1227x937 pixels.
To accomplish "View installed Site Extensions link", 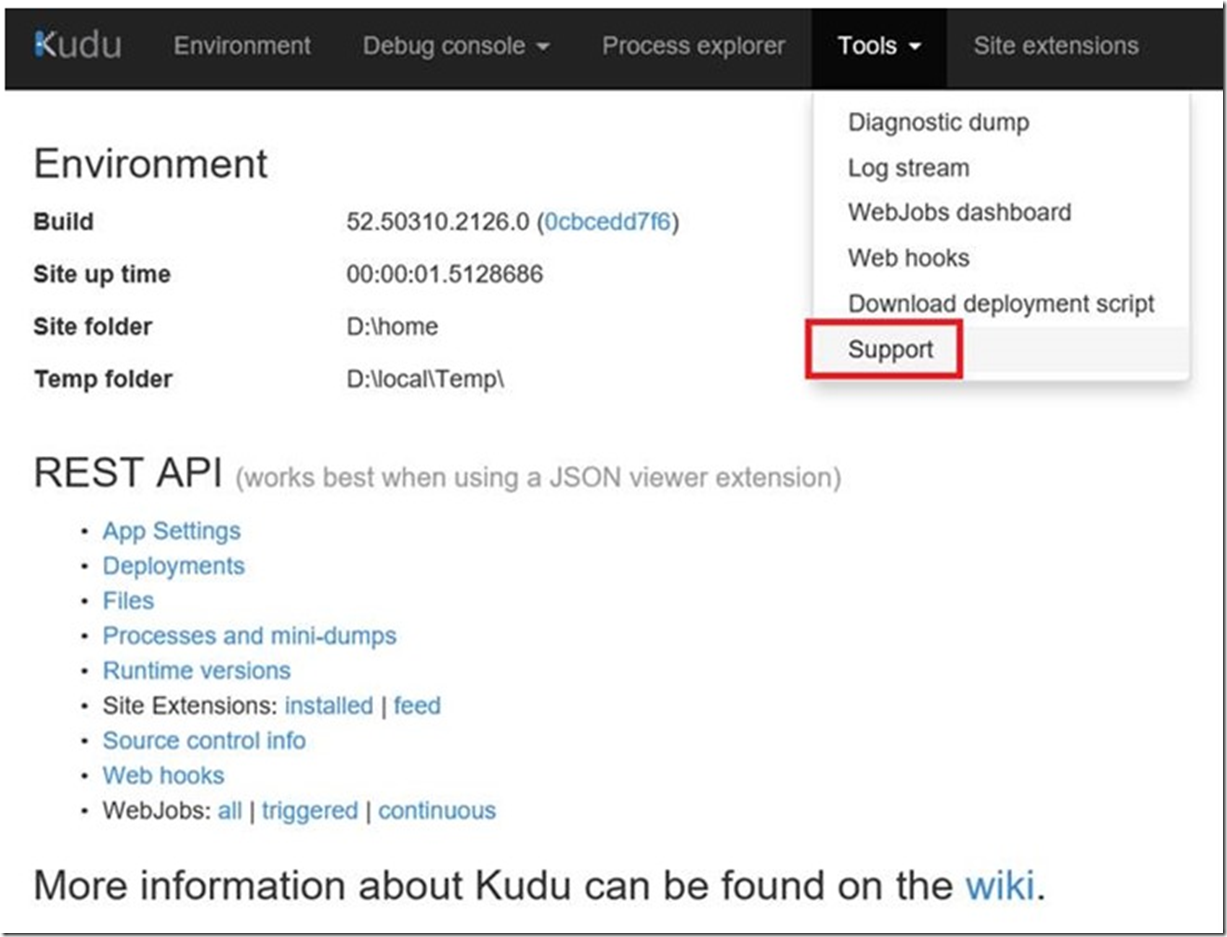I will (x=328, y=705).
